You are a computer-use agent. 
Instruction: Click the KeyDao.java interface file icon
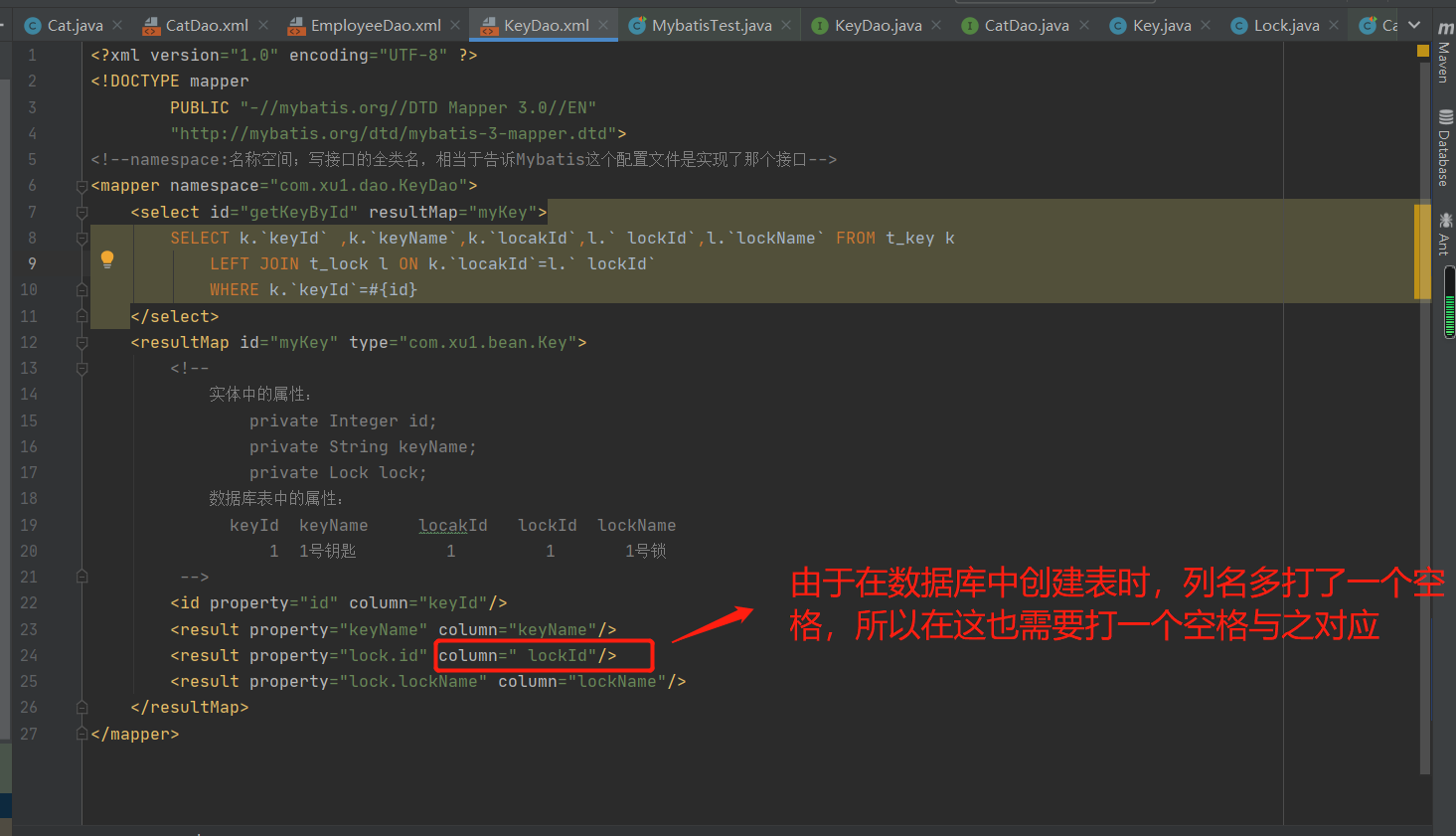point(820,26)
